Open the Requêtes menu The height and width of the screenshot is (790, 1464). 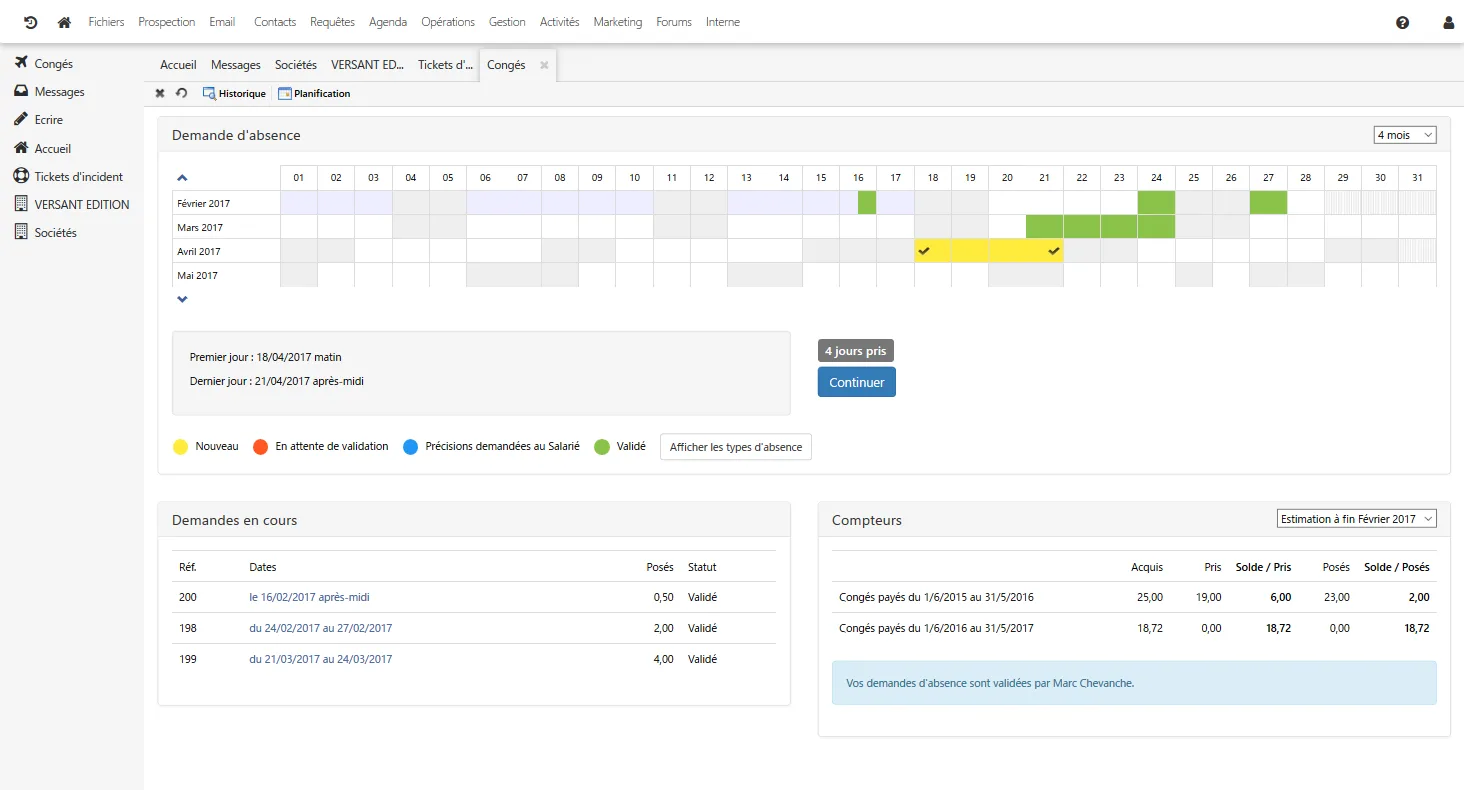pyautogui.click(x=332, y=22)
